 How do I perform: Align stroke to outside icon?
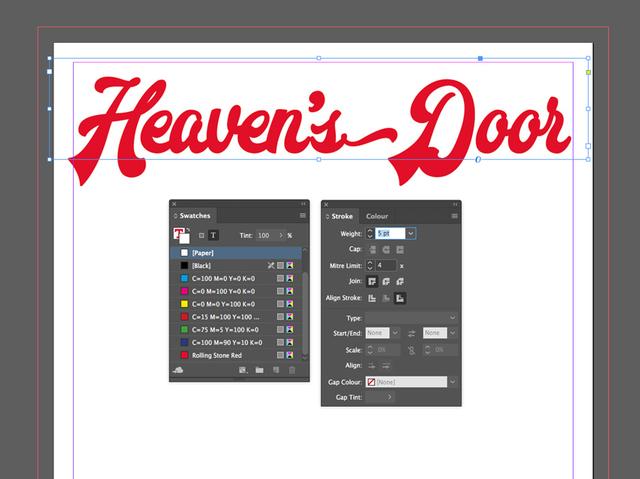pos(400,298)
